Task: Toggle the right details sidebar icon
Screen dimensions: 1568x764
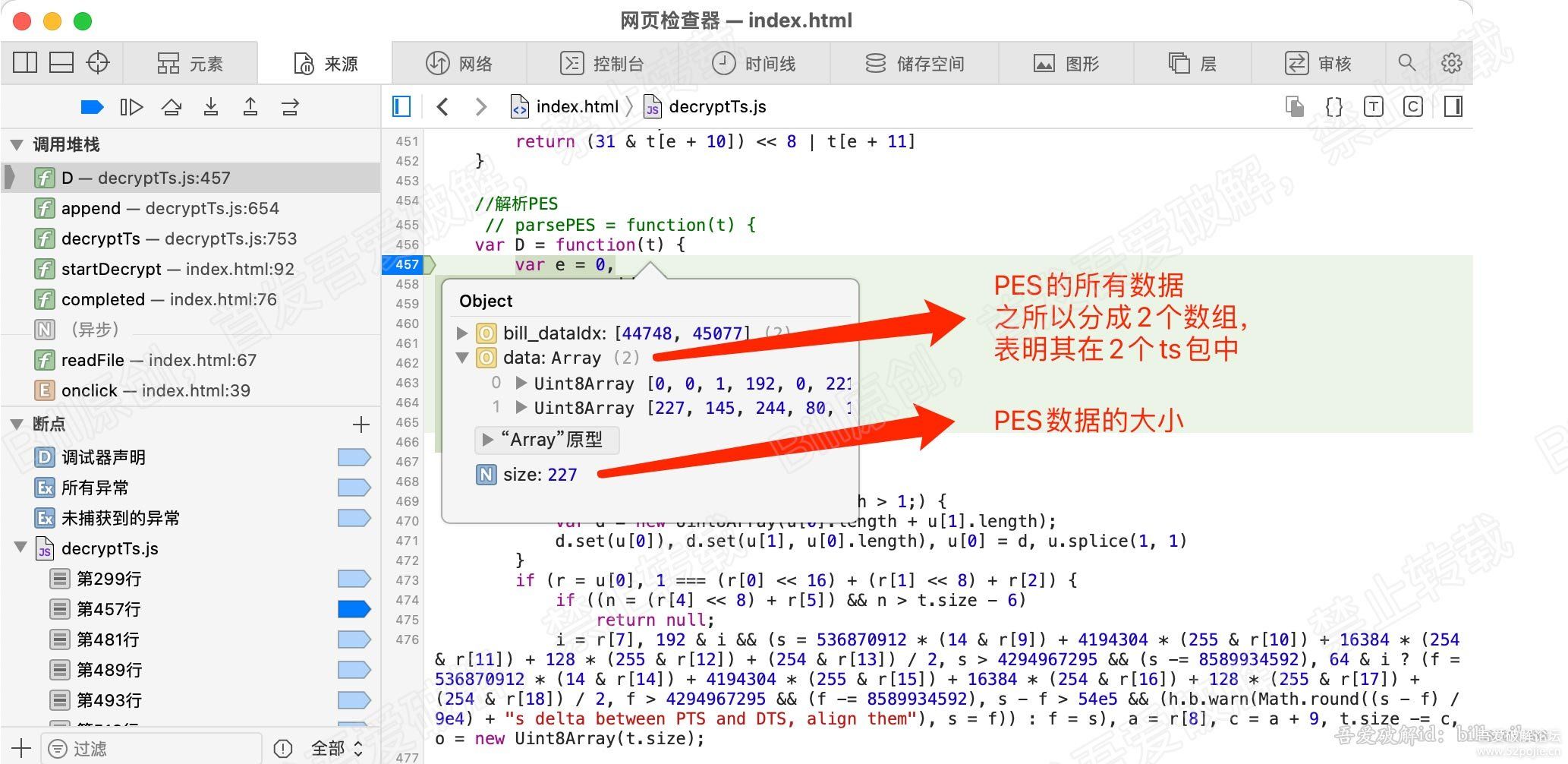Action: click(1453, 106)
